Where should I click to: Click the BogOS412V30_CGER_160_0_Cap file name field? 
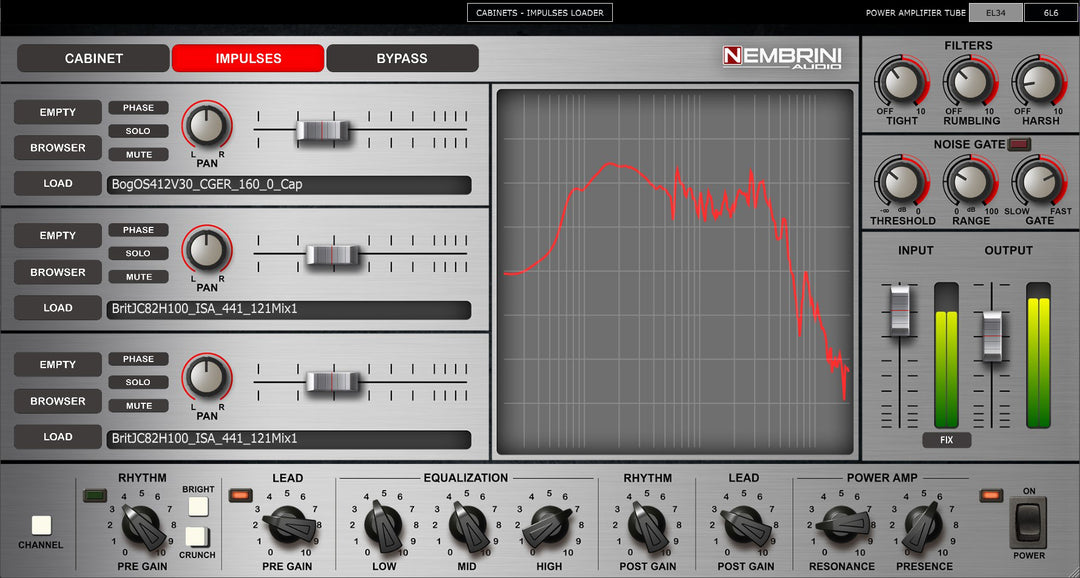pyautogui.click(x=289, y=185)
